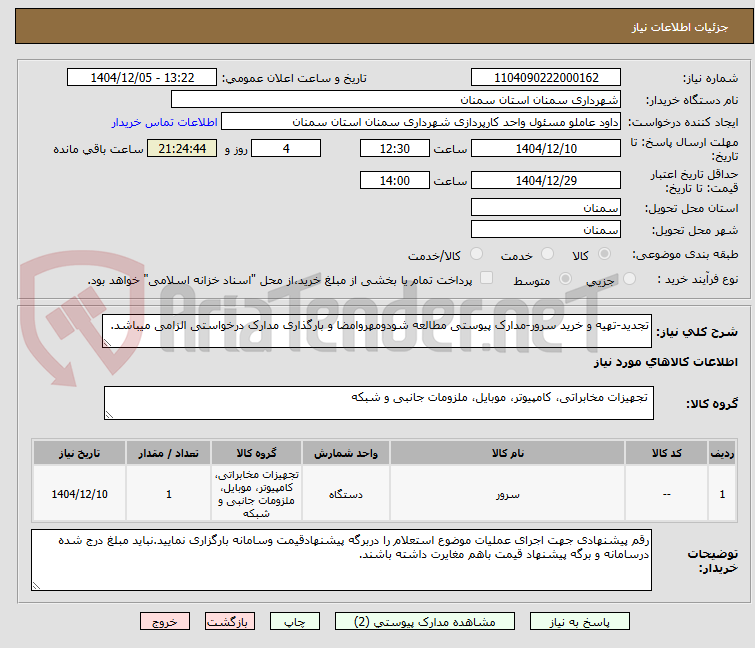
Task: Select the کالا radio button
Action: (604, 254)
